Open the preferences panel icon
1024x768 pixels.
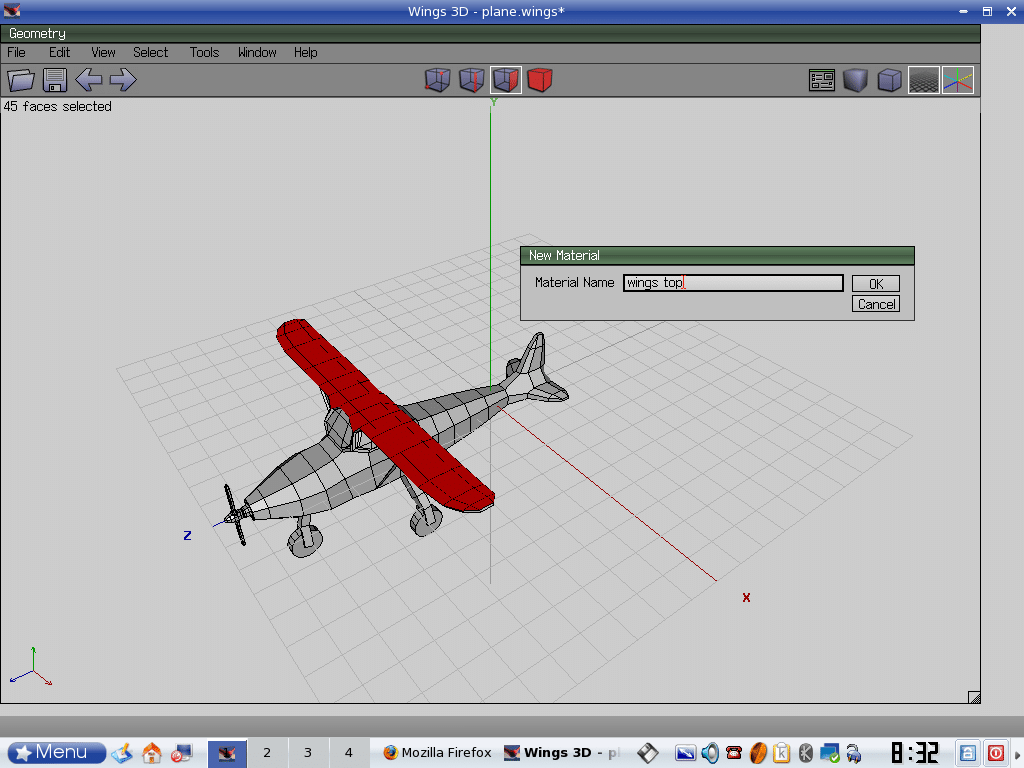tap(822, 80)
